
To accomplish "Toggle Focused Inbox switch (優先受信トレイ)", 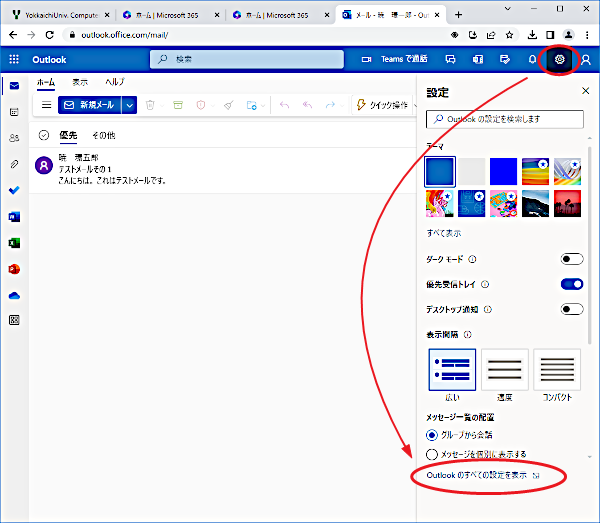I will 572,284.
